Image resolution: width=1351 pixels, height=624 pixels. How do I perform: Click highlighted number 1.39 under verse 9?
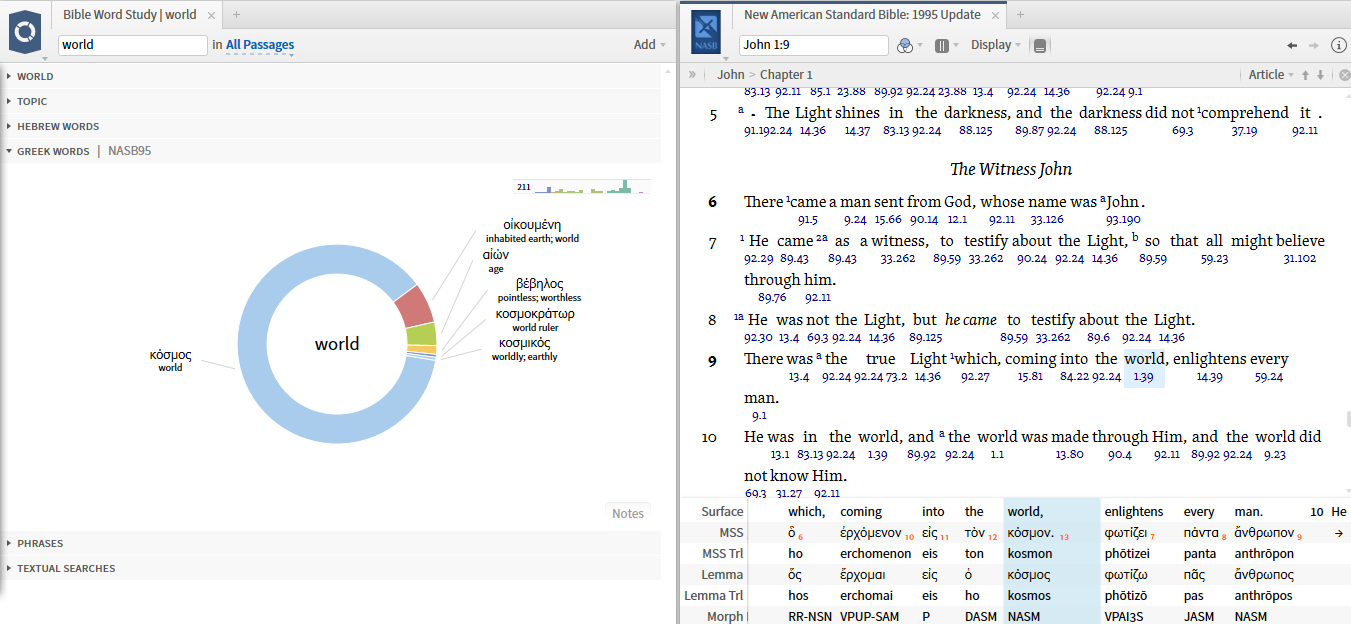tap(1144, 377)
